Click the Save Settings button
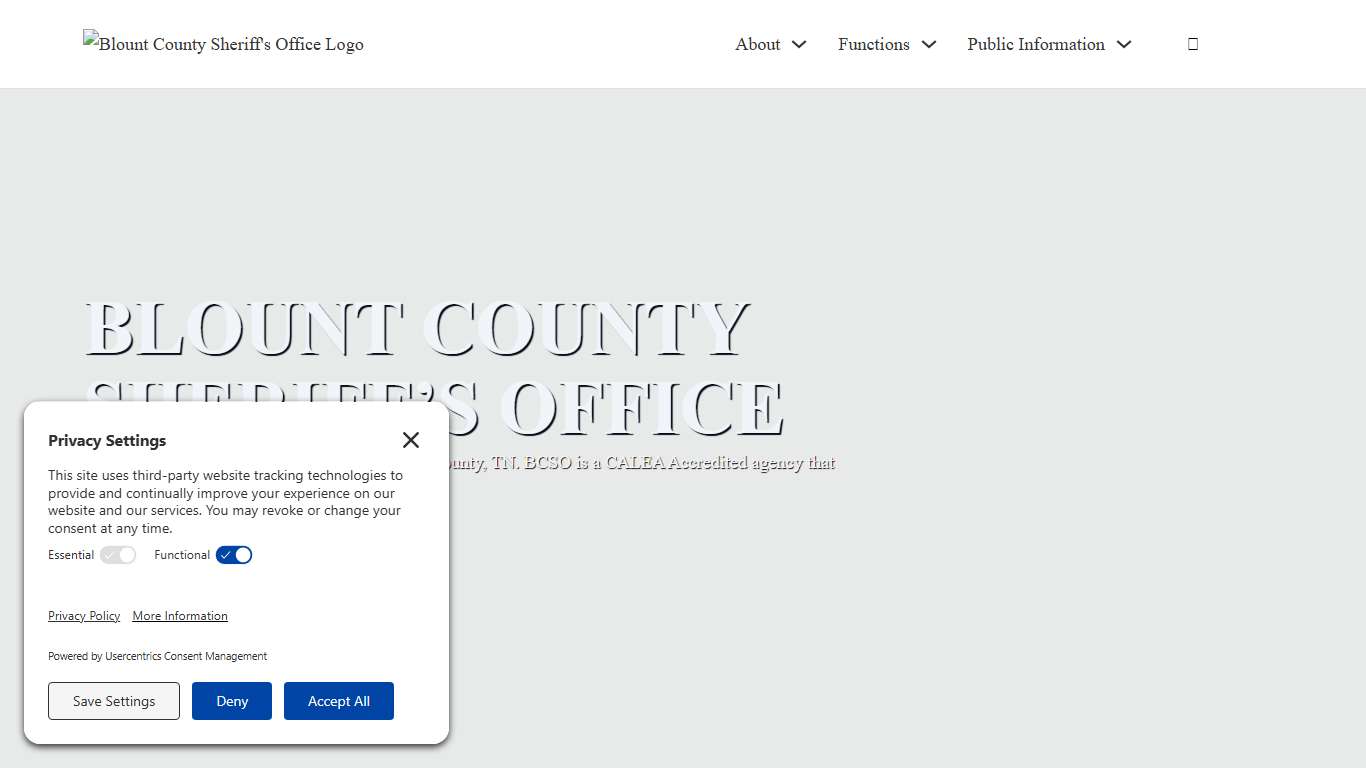The image size is (1366, 768). pos(113,701)
